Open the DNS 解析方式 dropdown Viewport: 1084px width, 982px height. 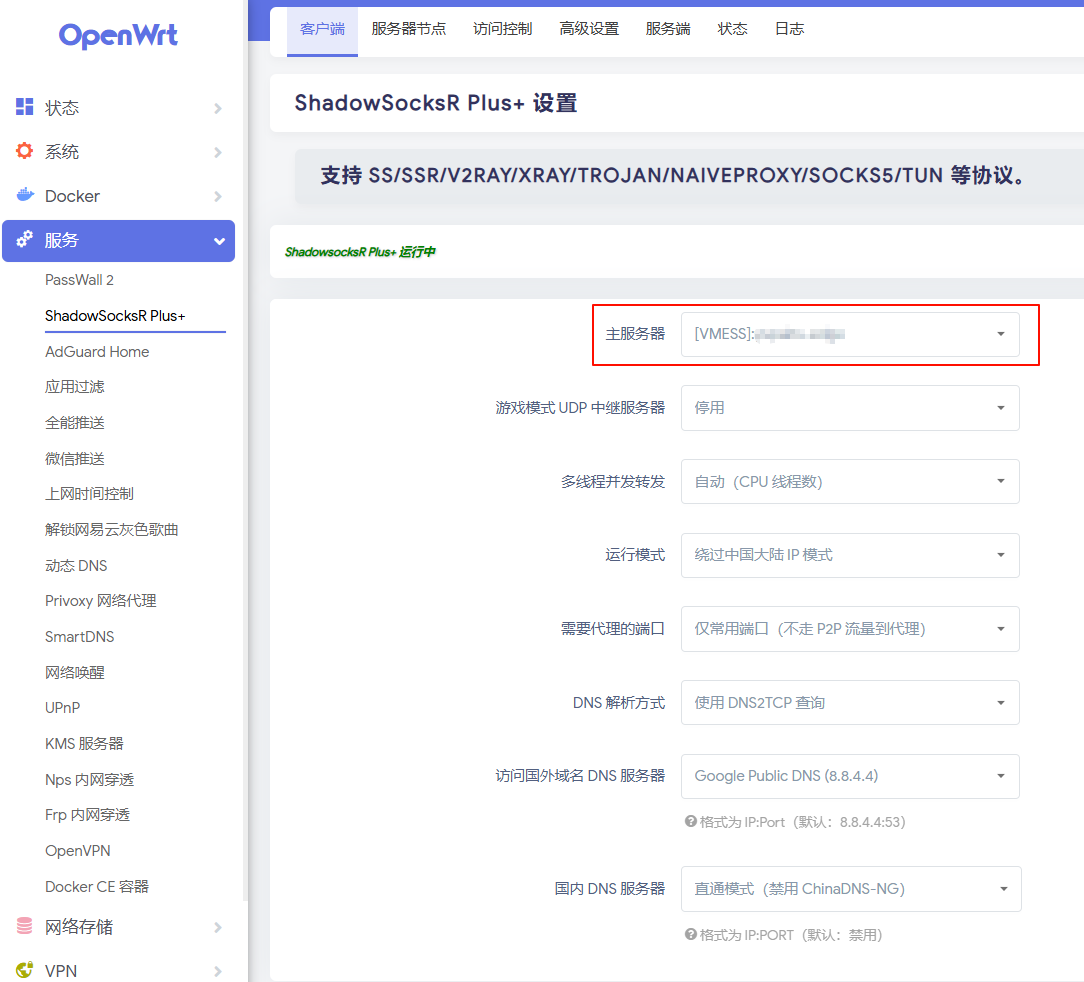coord(850,703)
